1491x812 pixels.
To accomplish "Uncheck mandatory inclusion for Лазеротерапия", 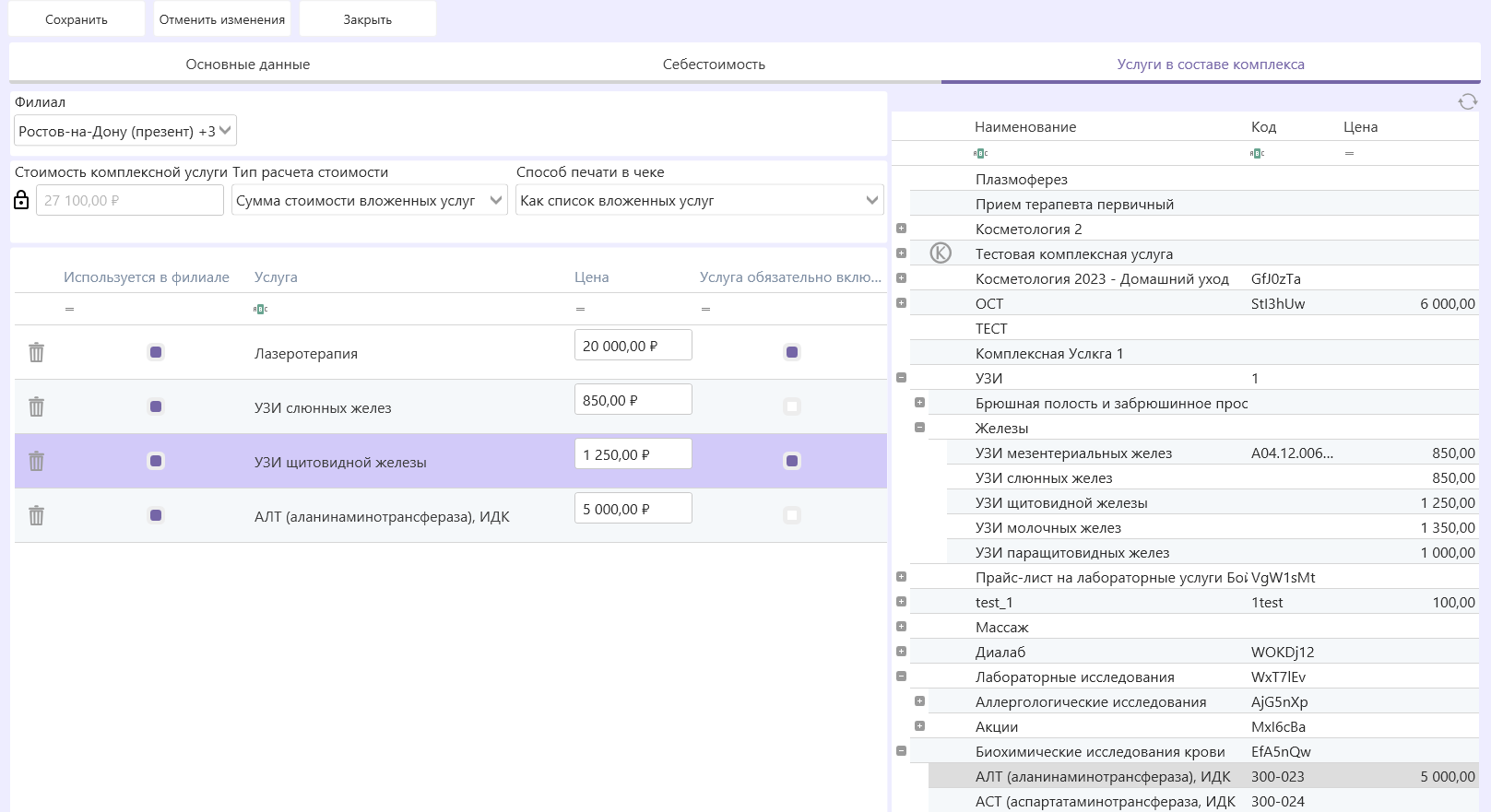I will [x=792, y=352].
